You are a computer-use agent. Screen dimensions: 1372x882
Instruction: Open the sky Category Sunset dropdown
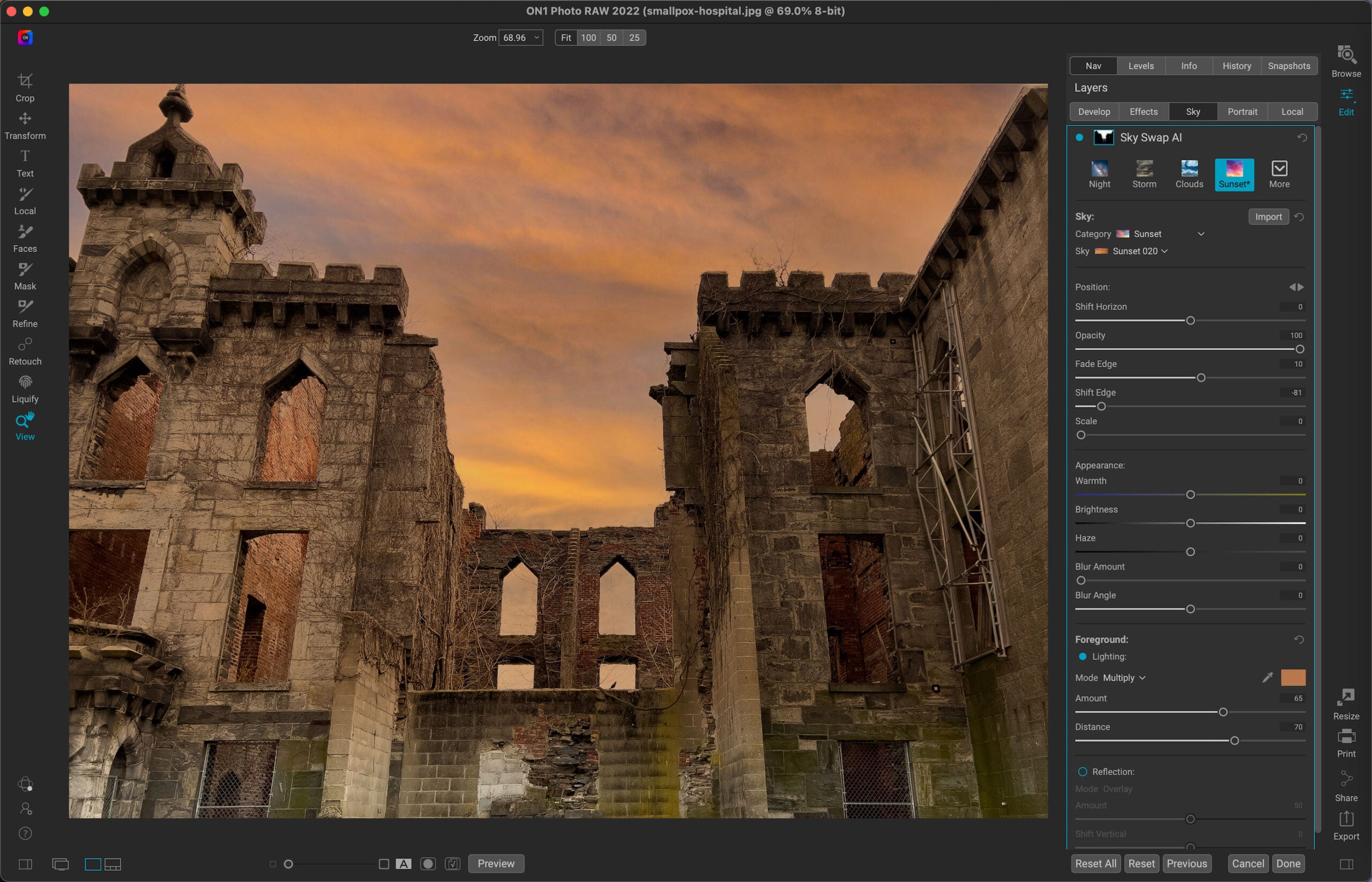point(1160,234)
